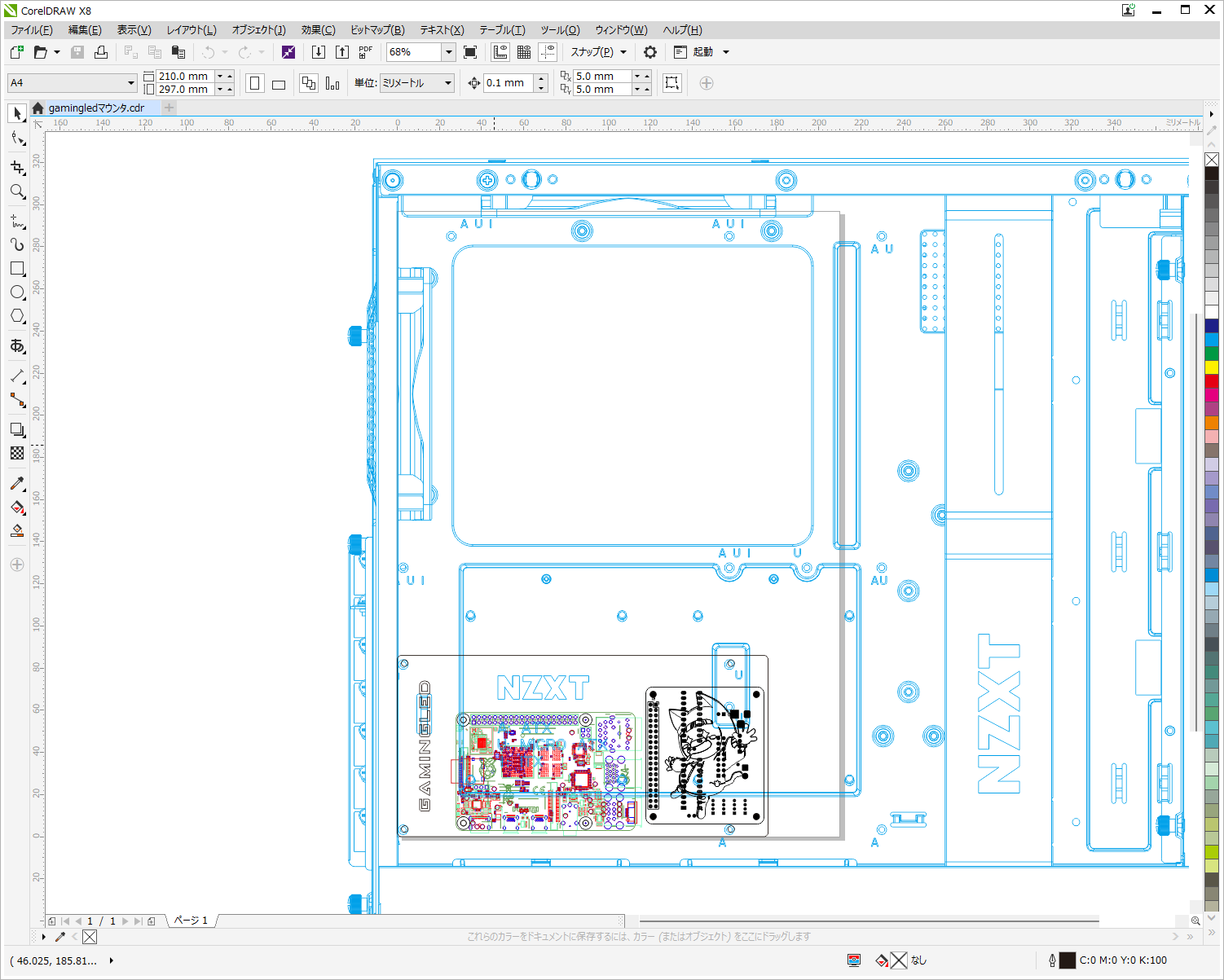Expand the 68% zoom level dropdown
This screenshot has width=1224, height=980.
click(x=448, y=52)
